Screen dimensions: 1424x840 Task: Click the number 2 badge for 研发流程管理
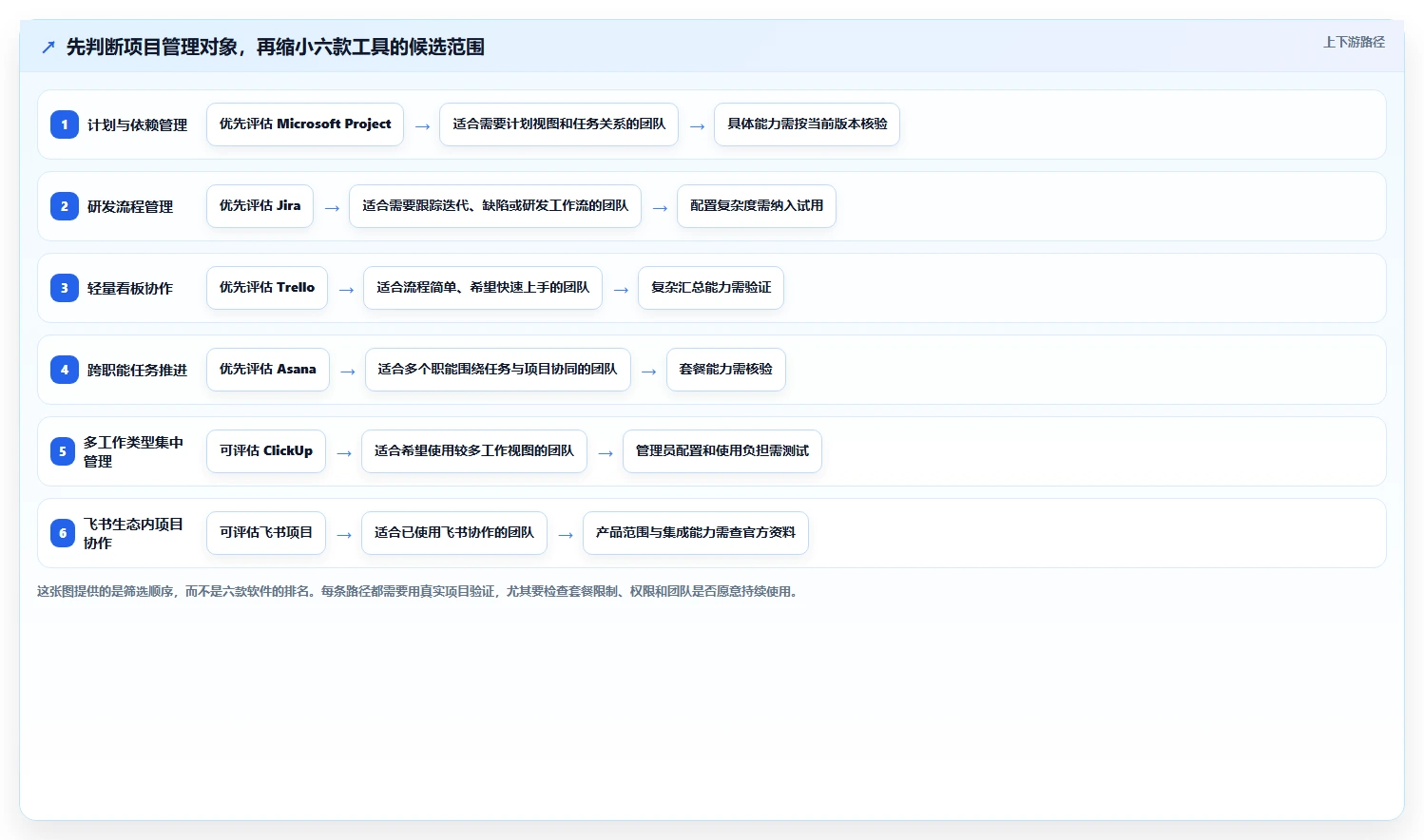coord(65,206)
